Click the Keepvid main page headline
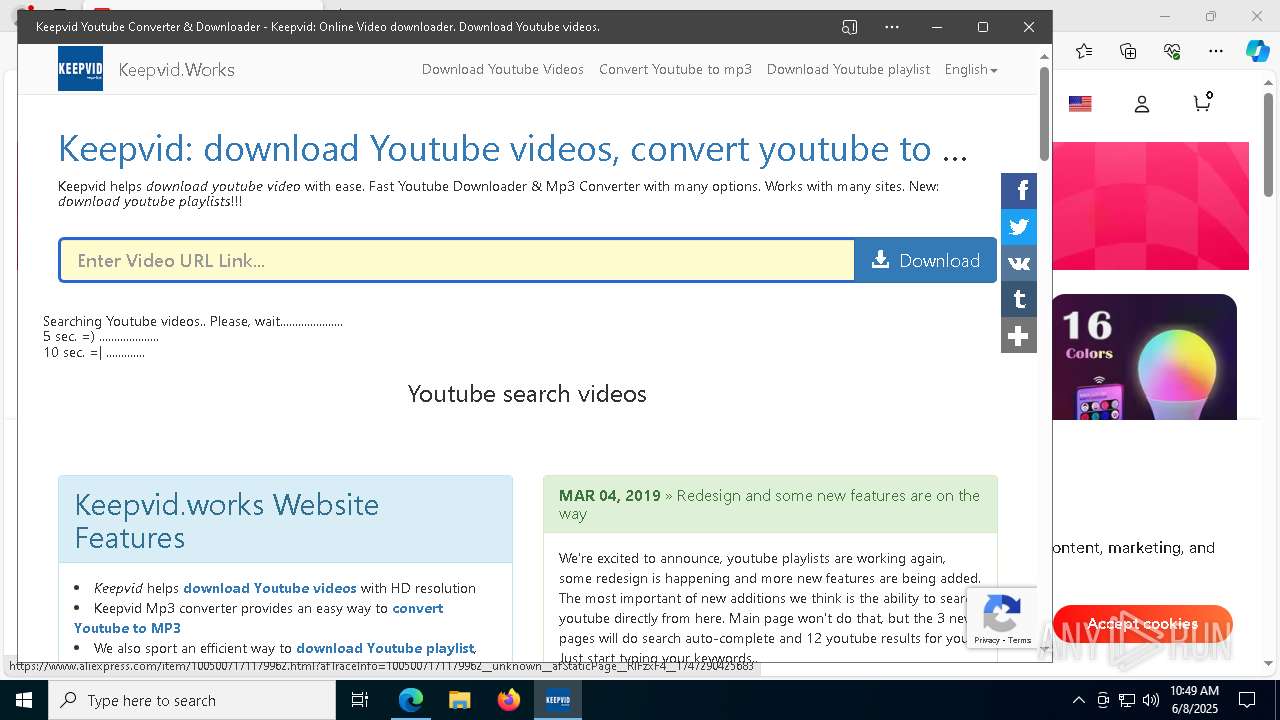The height and width of the screenshot is (720, 1280). [512, 148]
